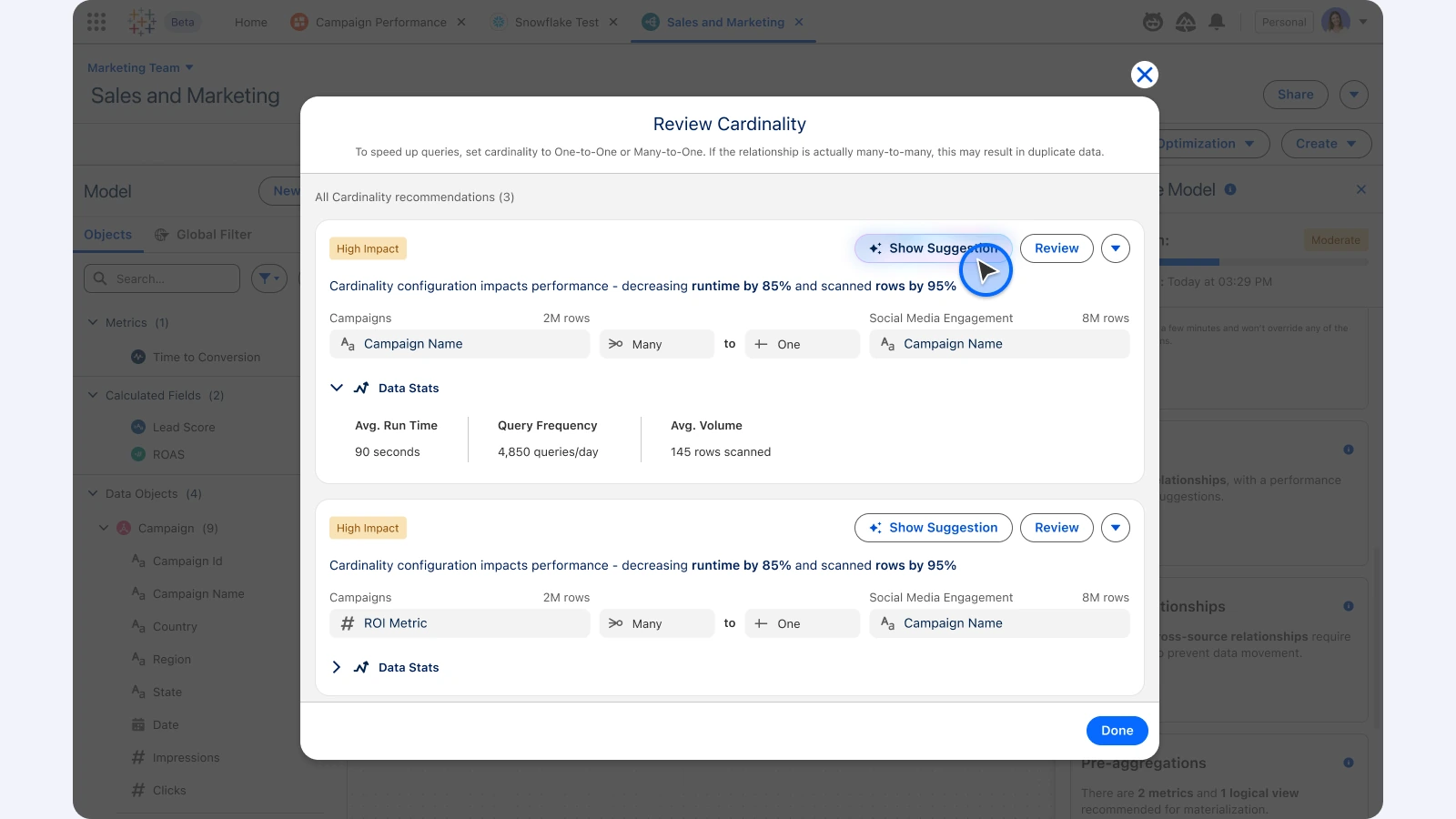The height and width of the screenshot is (819, 1456).
Task: Click Show Suggestion in the first card
Action: pos(933,248)
